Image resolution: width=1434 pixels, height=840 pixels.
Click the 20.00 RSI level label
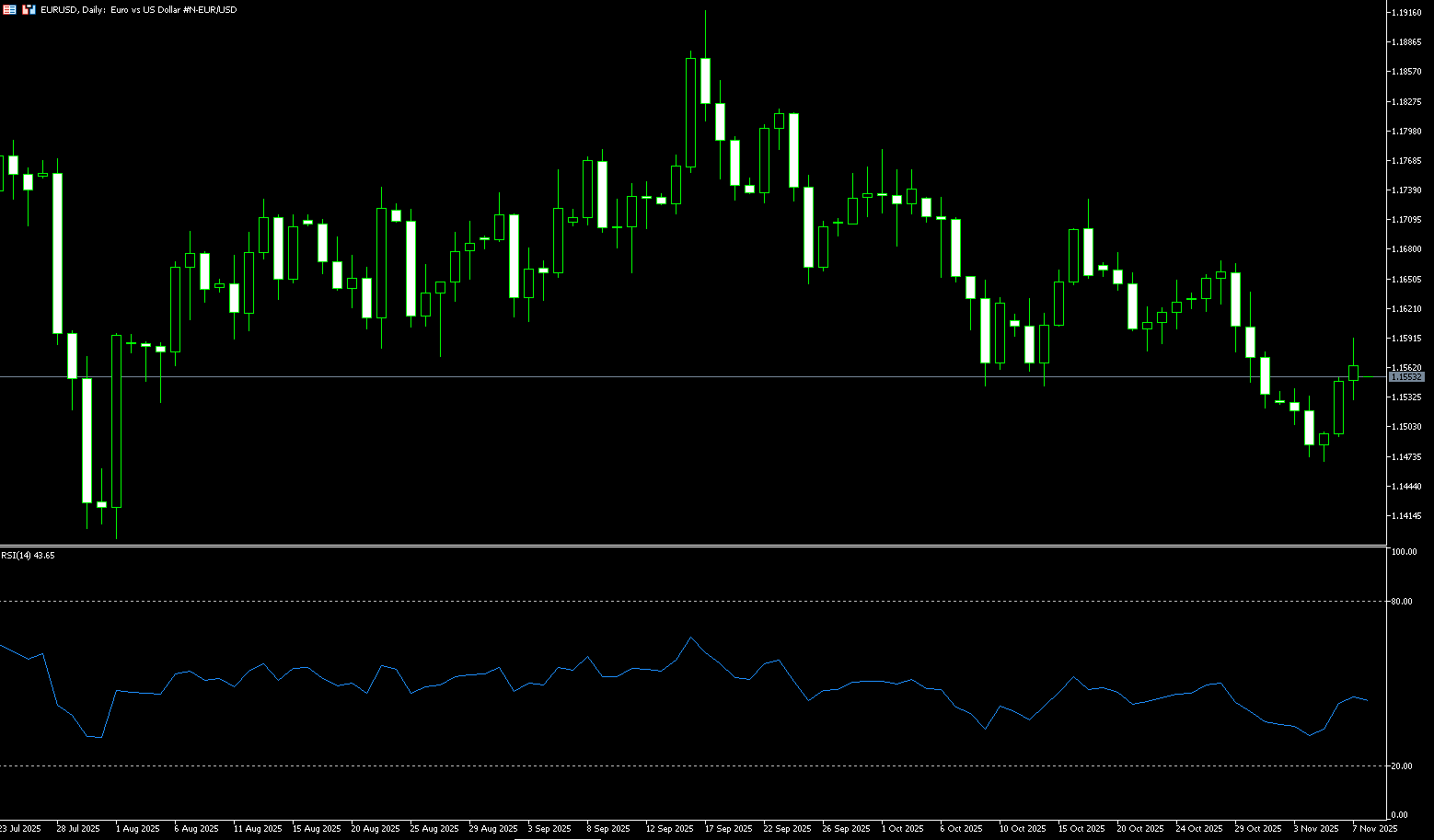pos(1402,766)
